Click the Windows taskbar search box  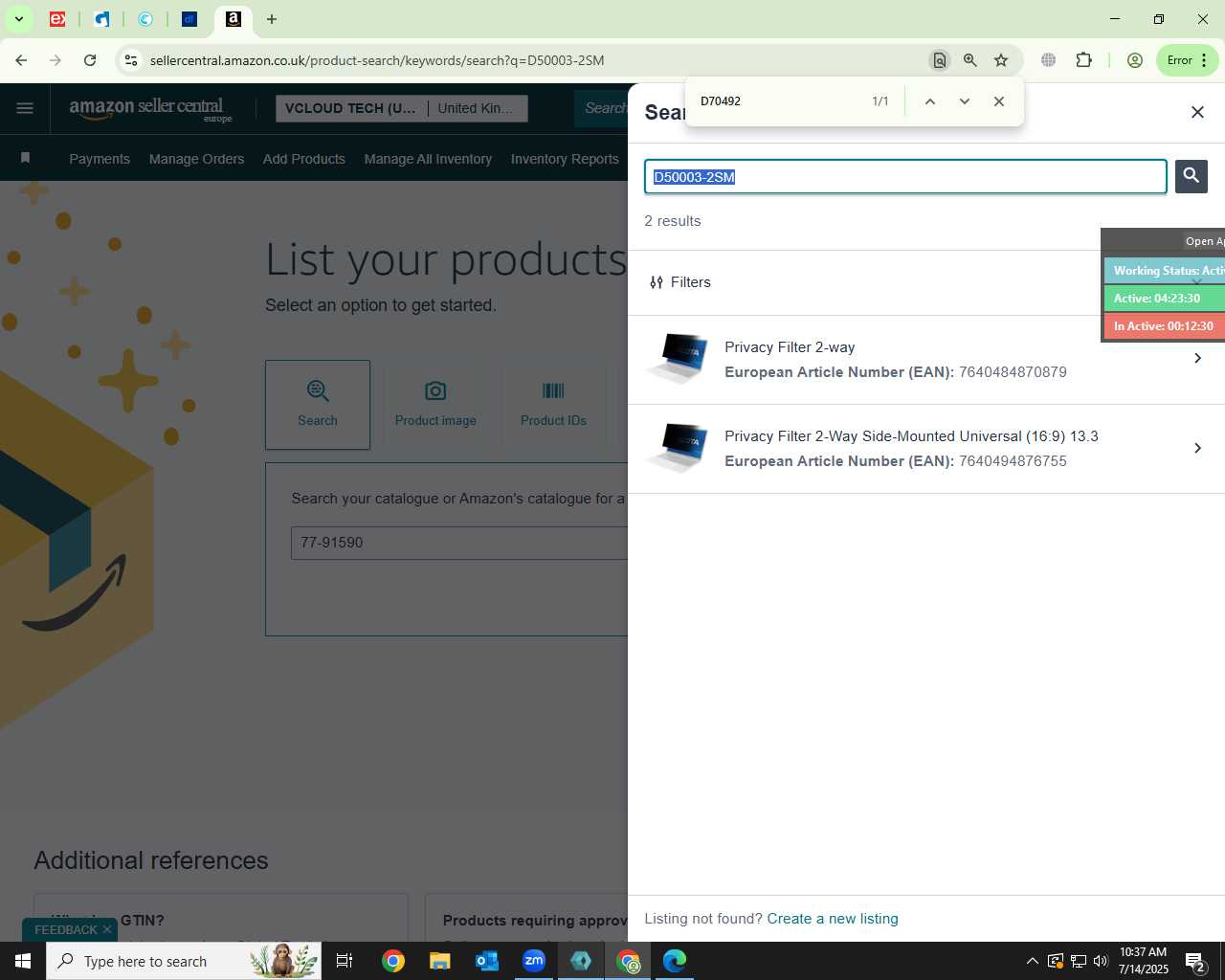click(x=184, y=961)
